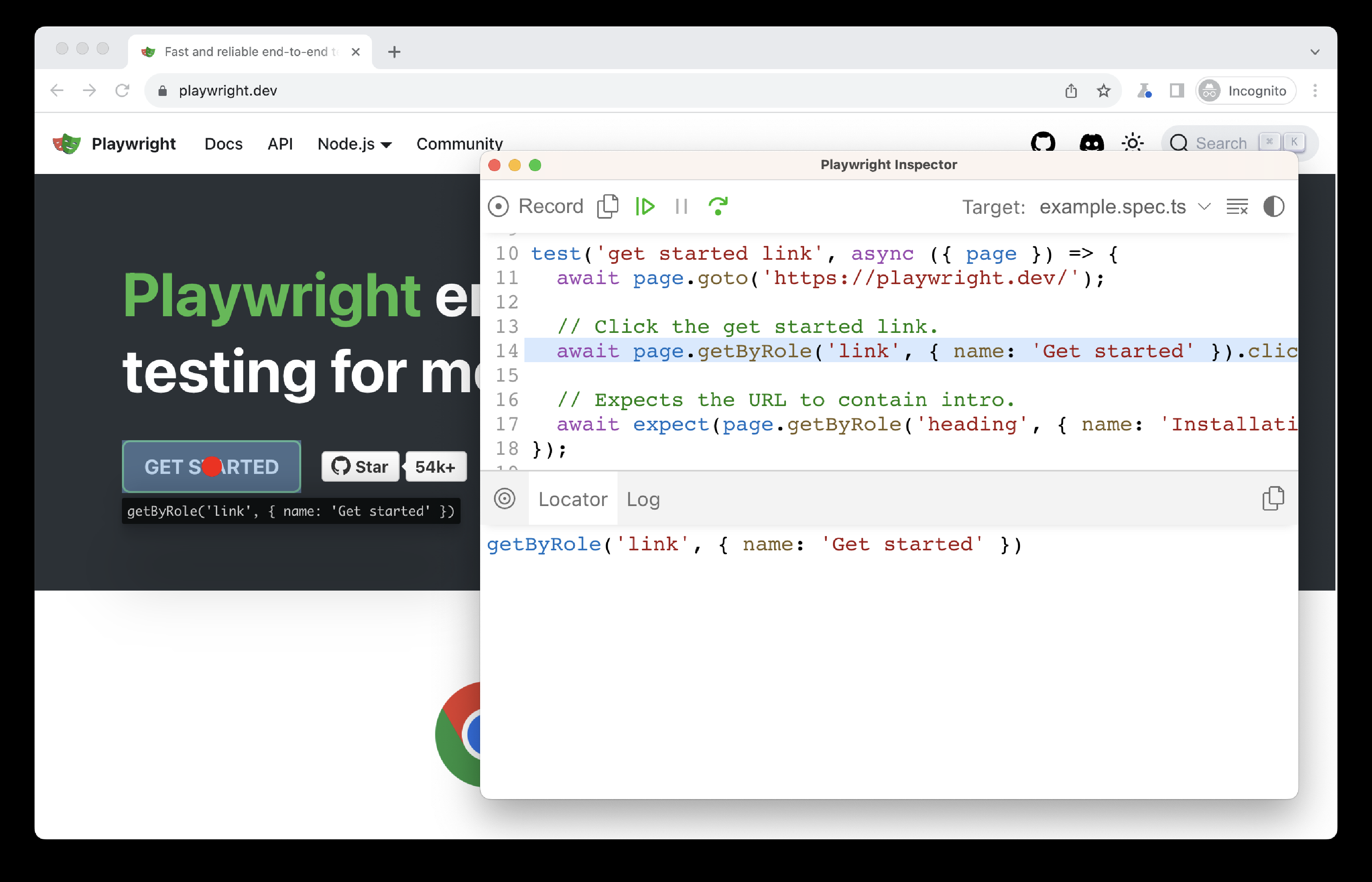Open the Community nav link
This screenshot has width=1372, height=882.
click(459, 144)
